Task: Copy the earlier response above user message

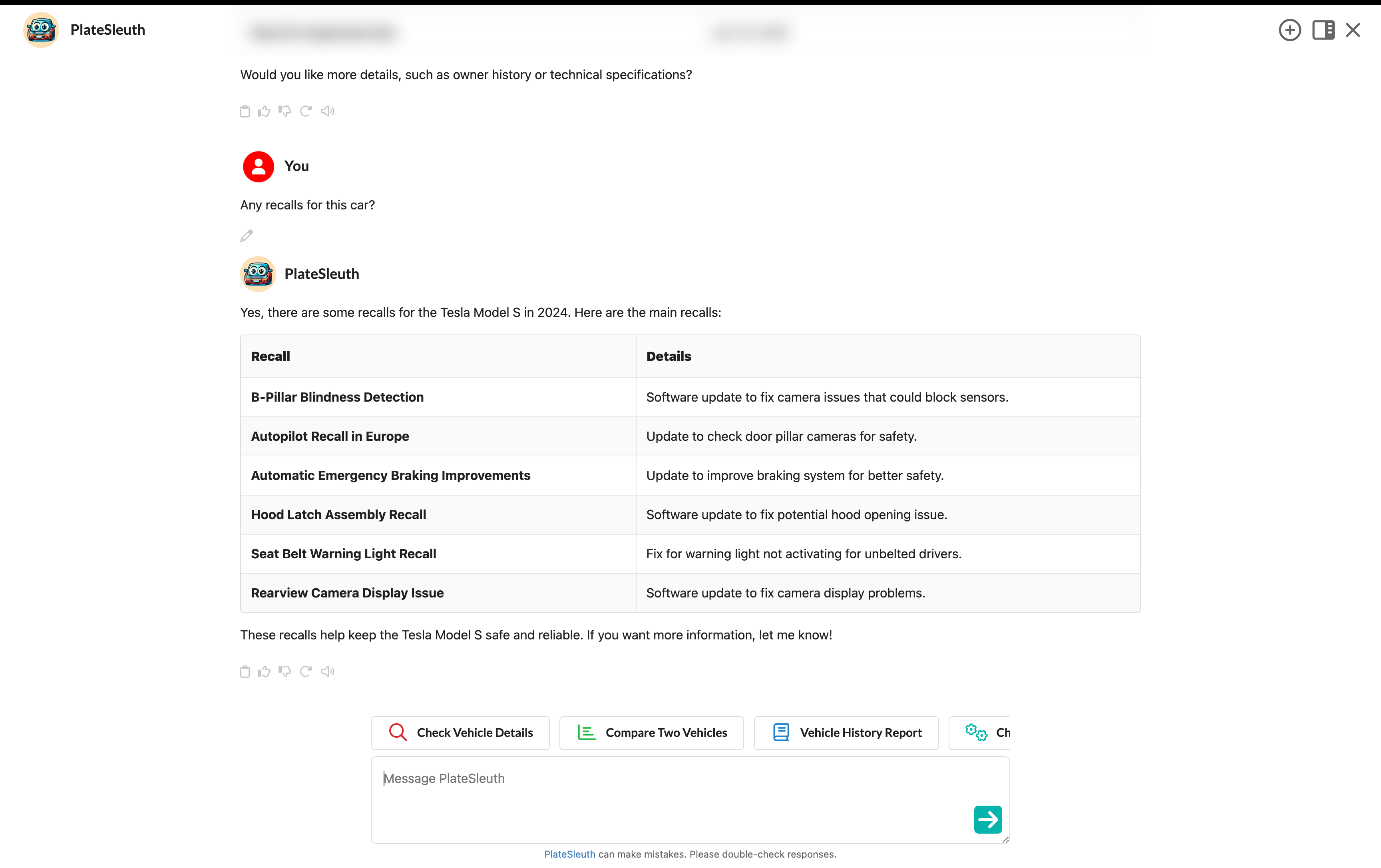Action: 245,111
